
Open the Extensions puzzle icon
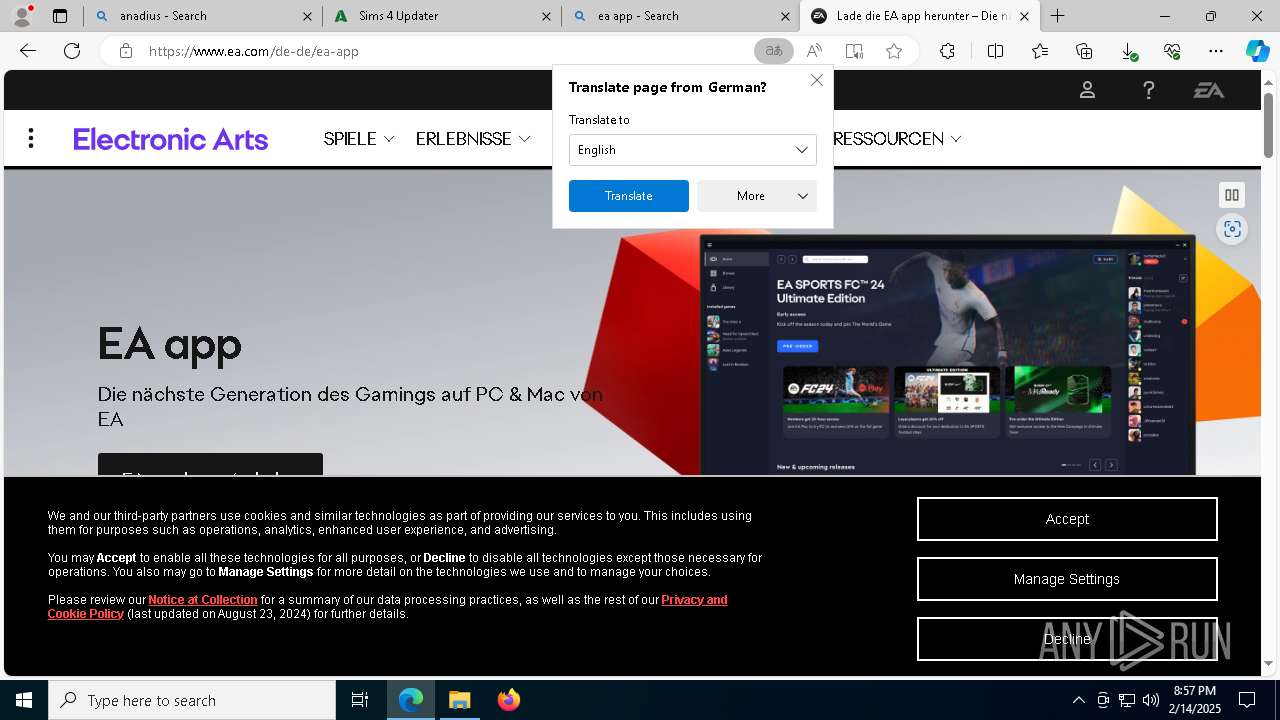coord(947,51)
